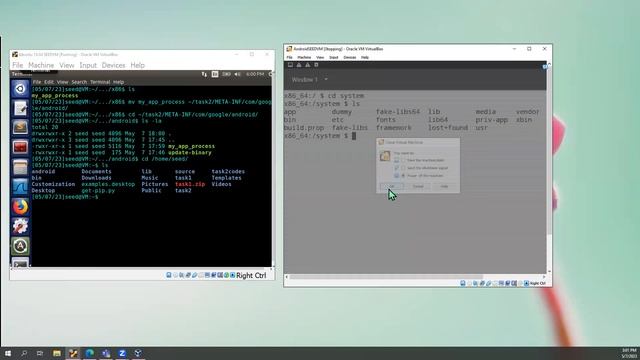This screenshot has height=360, width=640.
Task: Confirm with OK in Close Virtual Machine dialog
Action: pos(391,186)
